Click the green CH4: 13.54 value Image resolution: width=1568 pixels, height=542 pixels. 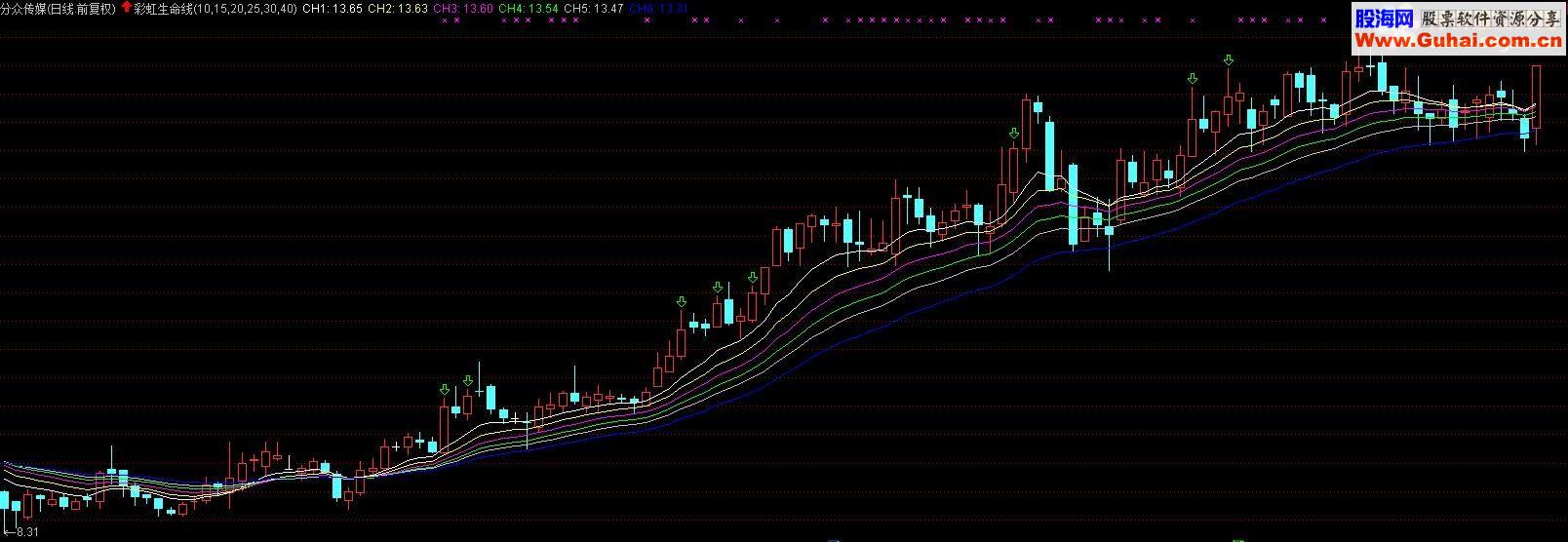(x=529, y=8)
